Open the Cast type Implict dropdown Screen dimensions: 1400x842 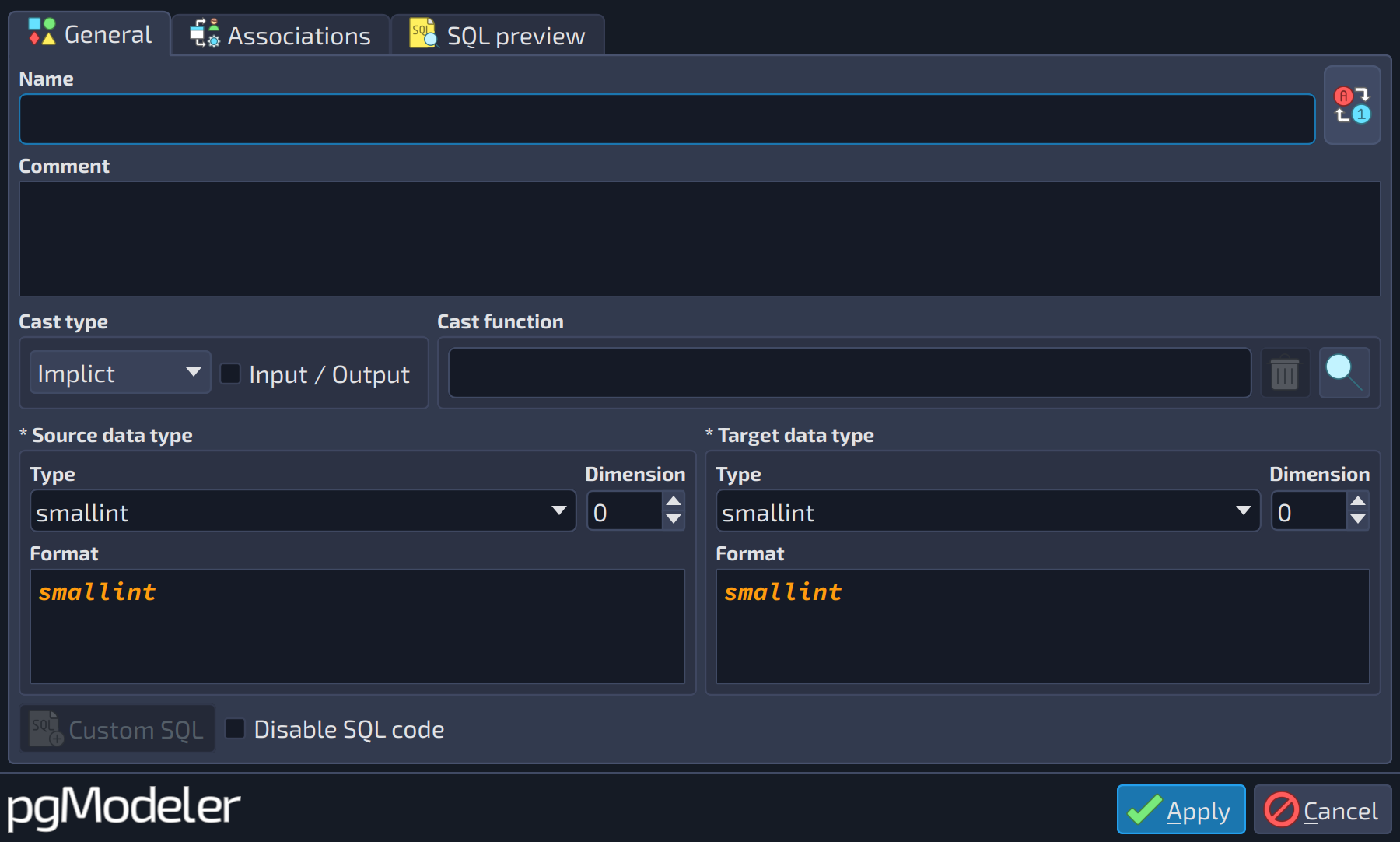coord(120,373)
